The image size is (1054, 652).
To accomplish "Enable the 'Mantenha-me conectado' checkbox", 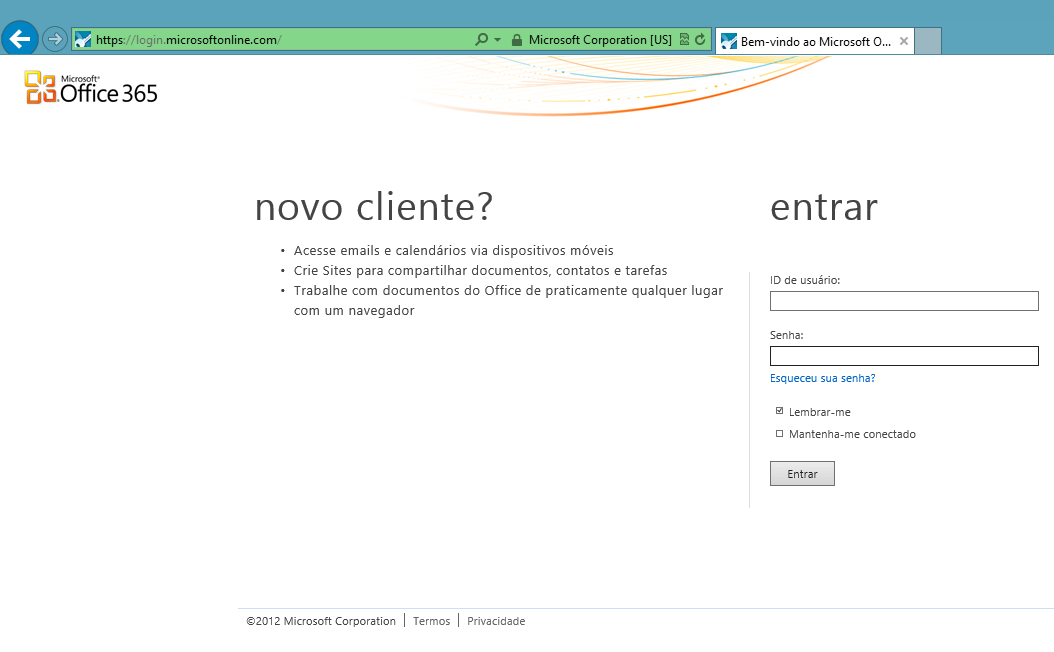I will (780, 433).
